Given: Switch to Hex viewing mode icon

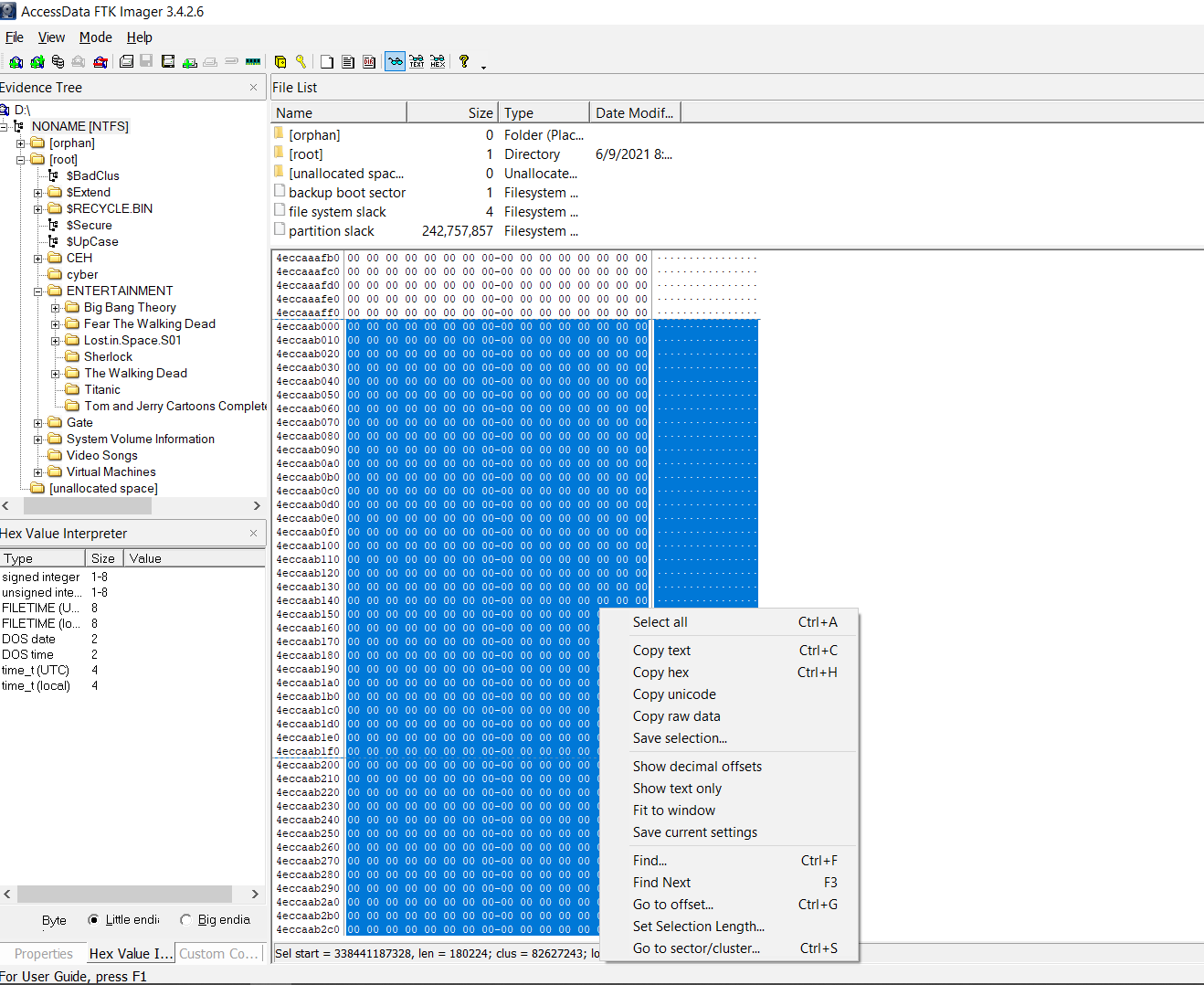Looking at the screenshot, I should (x=438, y=61).
